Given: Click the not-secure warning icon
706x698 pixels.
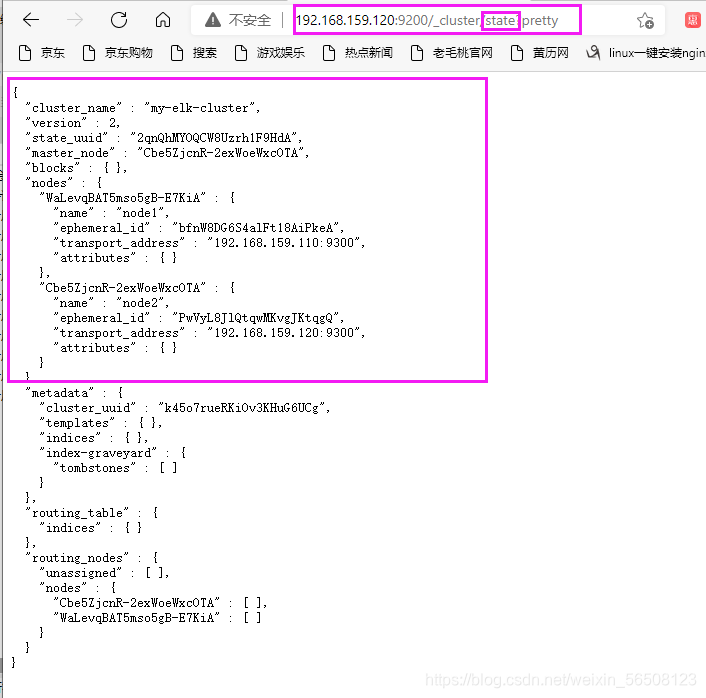Looking at the screenshot, I should [213, 20].
